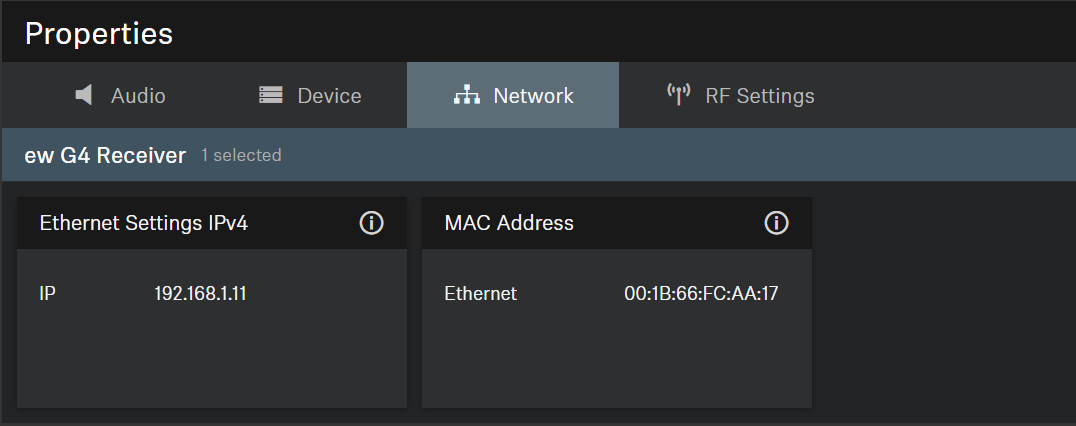1076x426 pixels.
Task: Click the "1 selected" label
Action: coord(241,156)
